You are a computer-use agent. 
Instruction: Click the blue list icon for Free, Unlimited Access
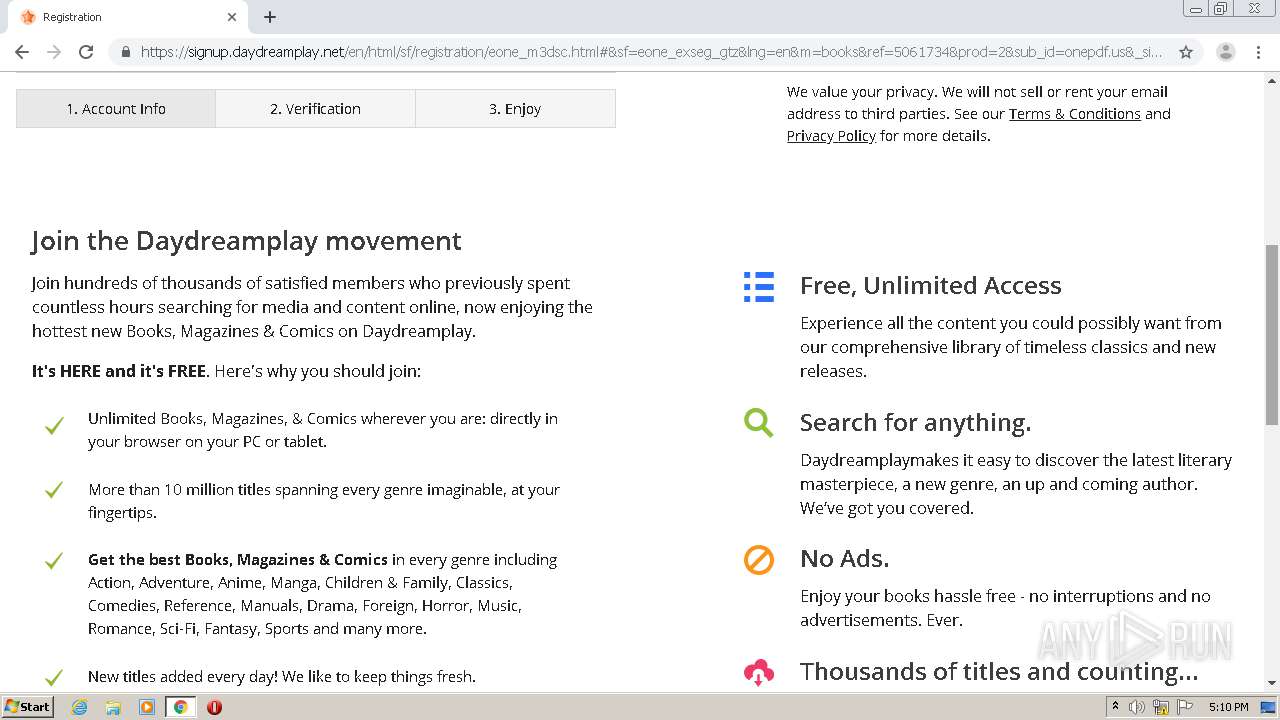pos(759,286)
